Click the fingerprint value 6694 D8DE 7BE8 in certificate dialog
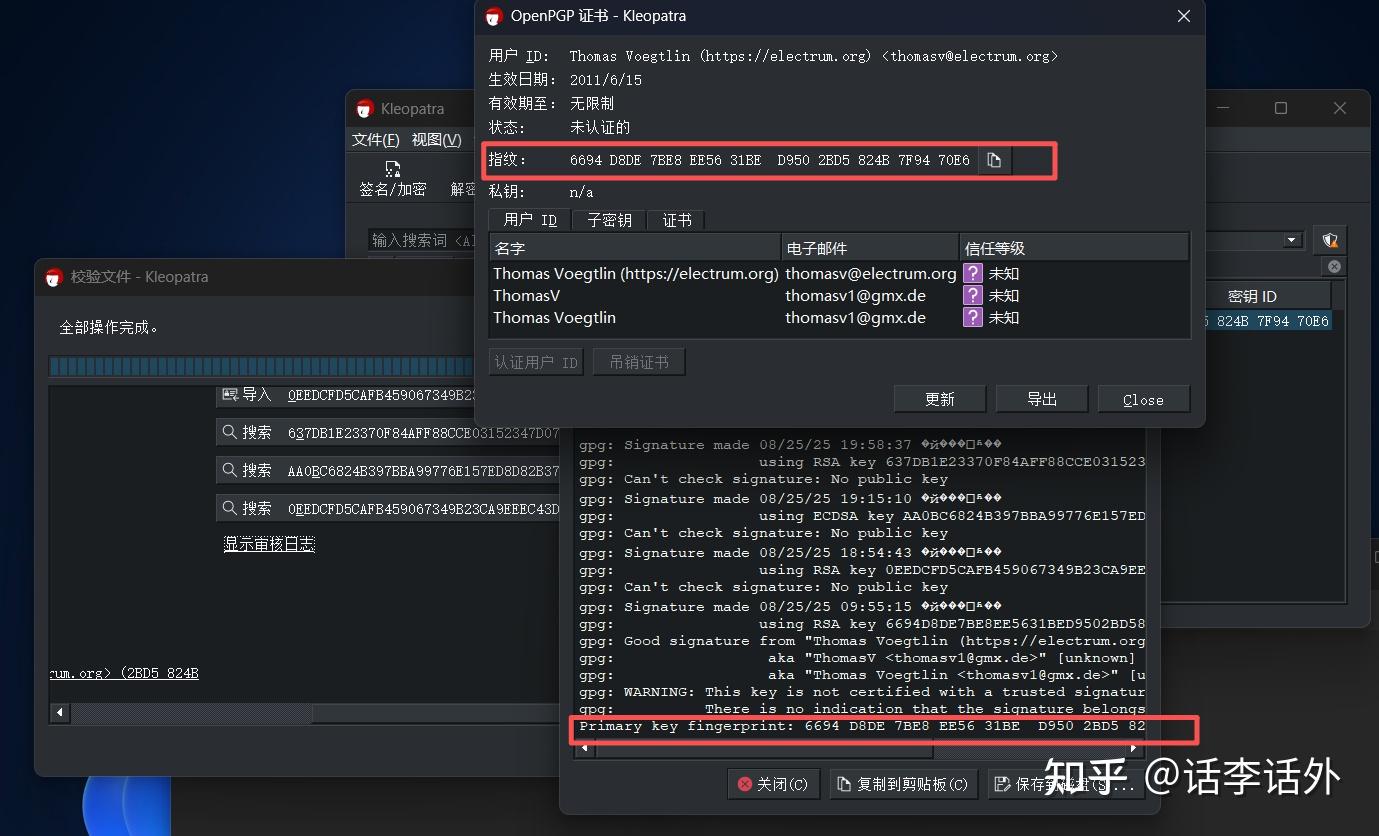The image size is (1379, 836). (769, 160)
